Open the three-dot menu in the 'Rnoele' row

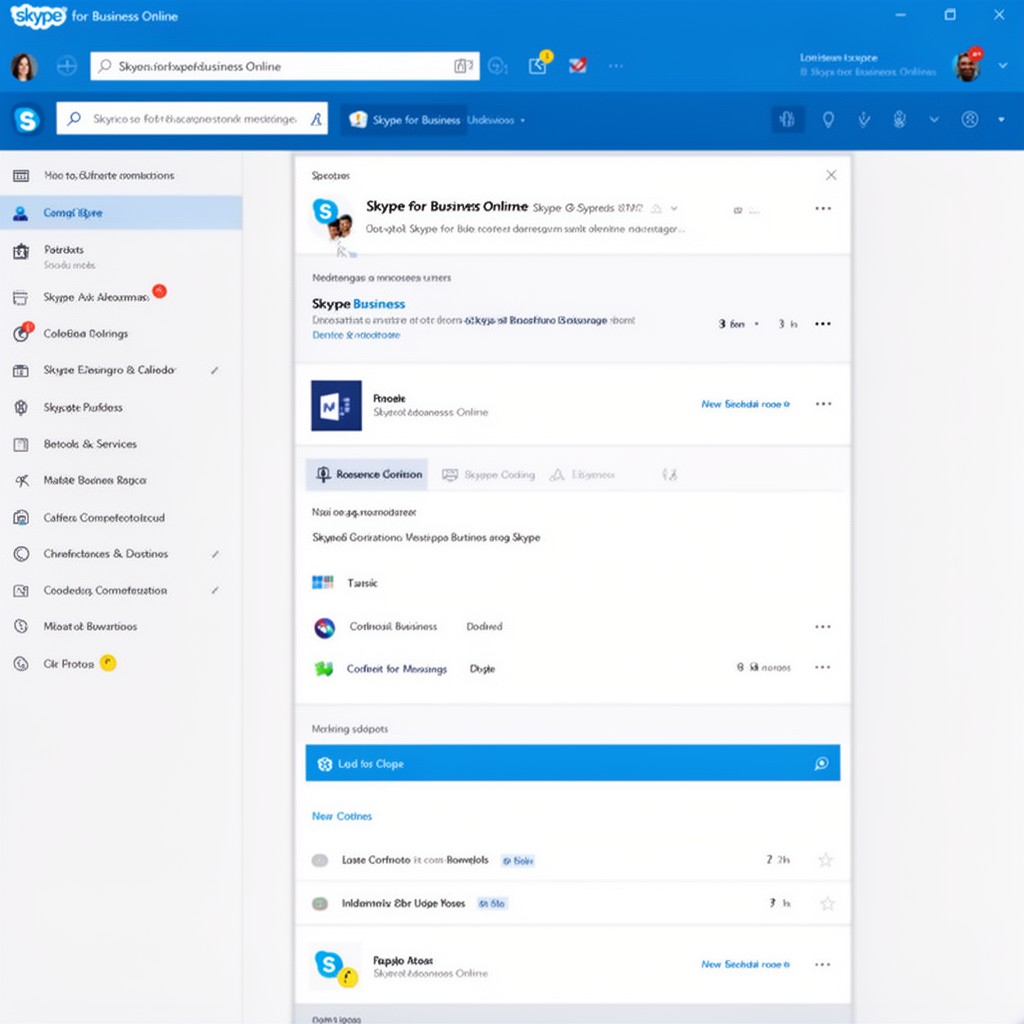click(x=823, y=404)
